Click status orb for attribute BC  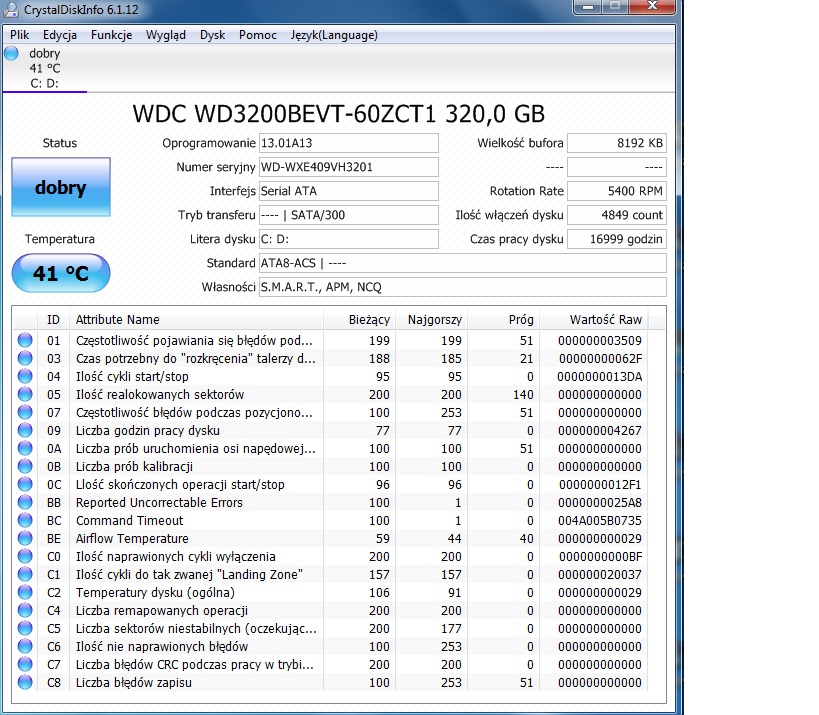pyautogui.click(x=25, y=521)
